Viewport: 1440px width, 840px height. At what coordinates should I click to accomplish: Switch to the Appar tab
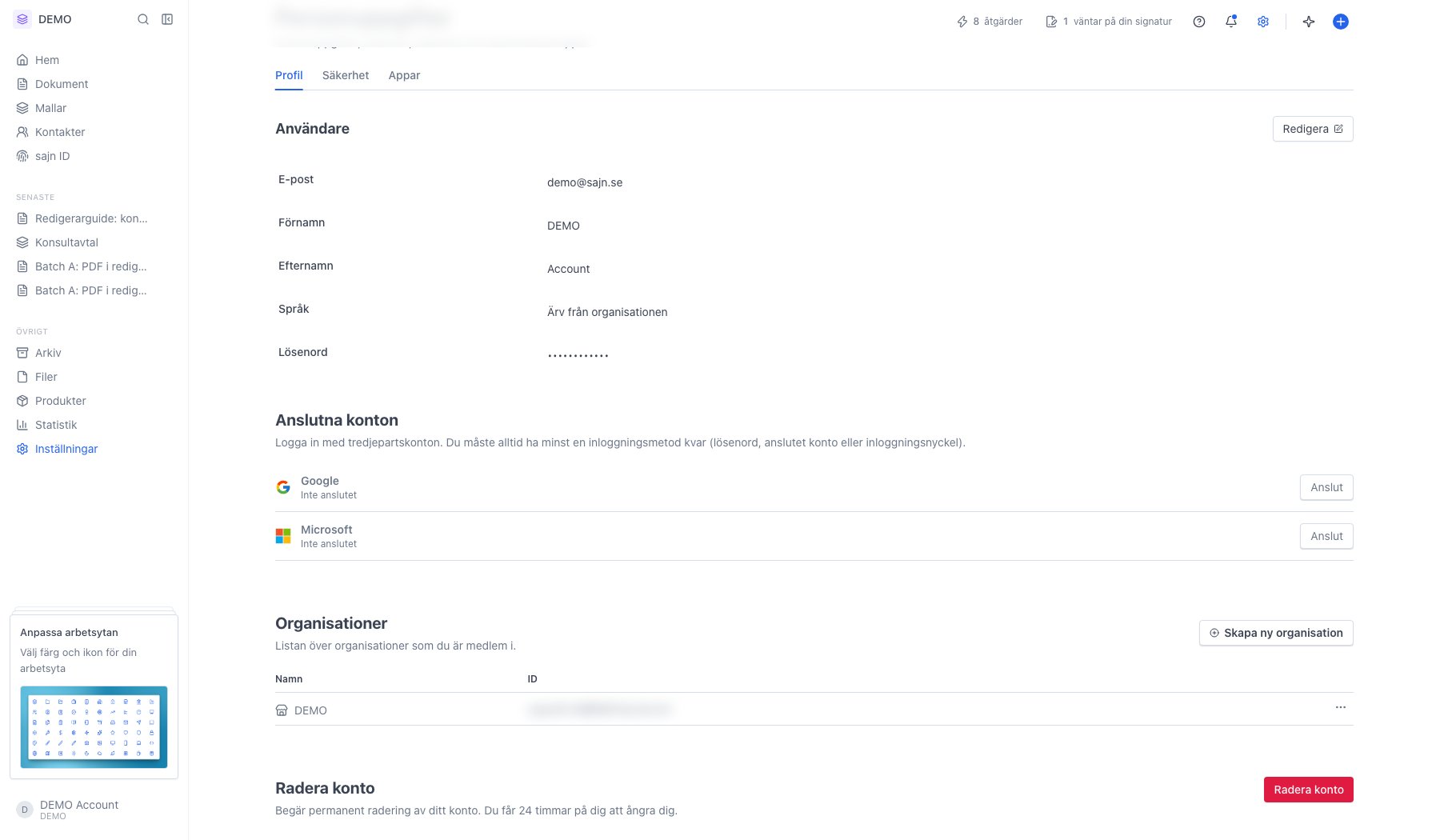(x=404, y=75)
